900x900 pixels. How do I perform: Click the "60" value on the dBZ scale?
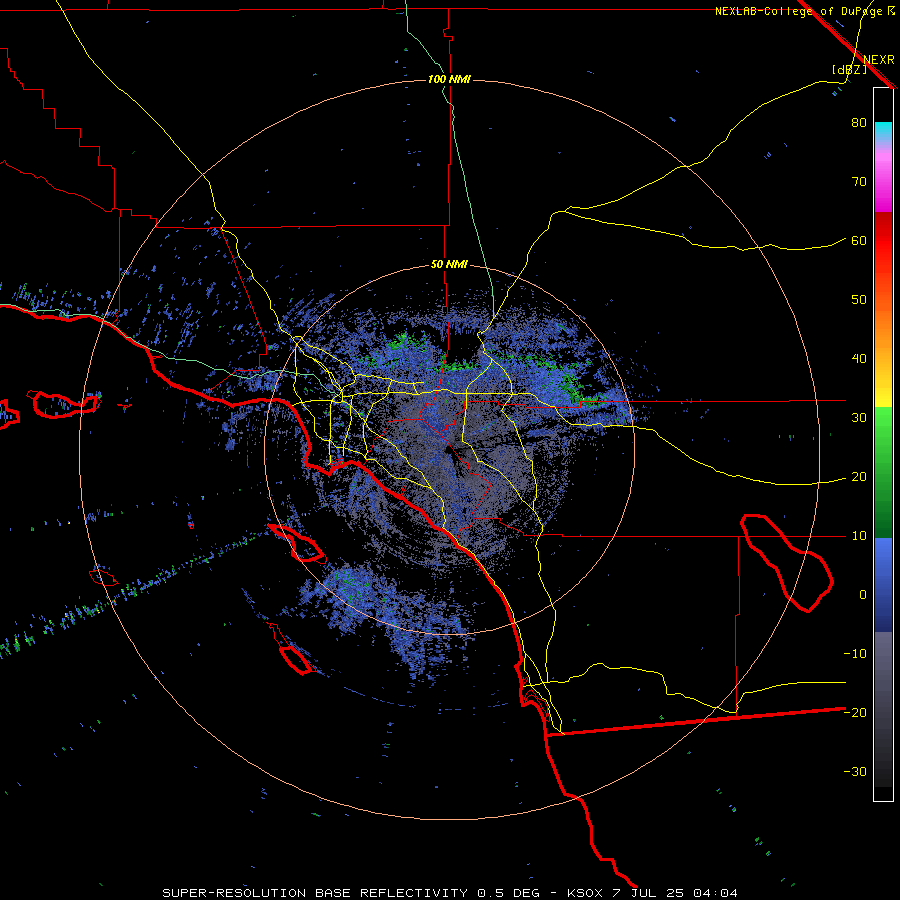pyautogui.click(x=859, y=240)
